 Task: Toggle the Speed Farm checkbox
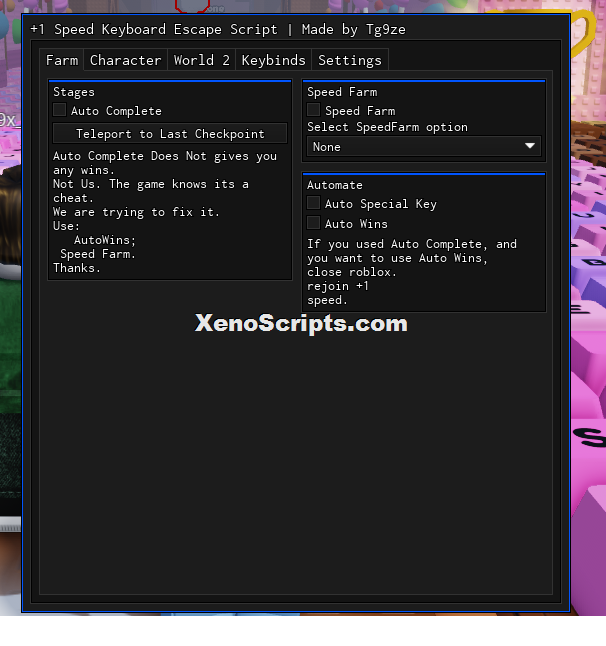314,110
